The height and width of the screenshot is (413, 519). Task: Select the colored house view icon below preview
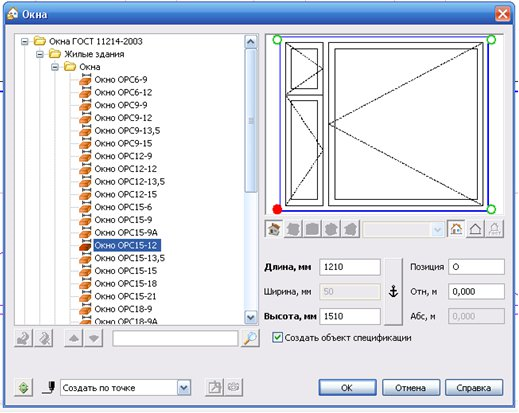(274, 229)
